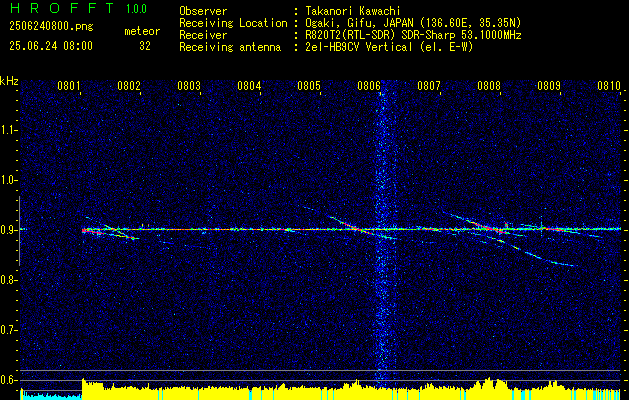Screen dimensions: 629x400
Task: Click the Observer label
Action: (203, 11)
